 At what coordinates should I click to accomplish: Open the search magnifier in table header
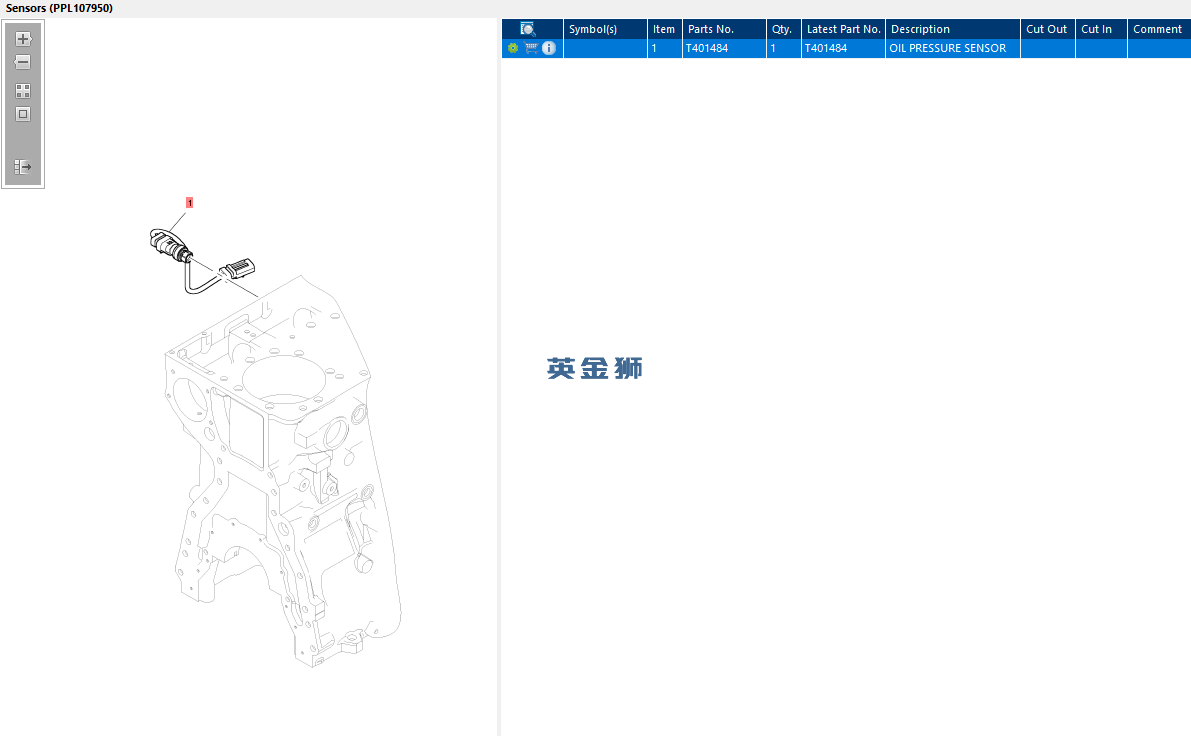[x=528, y=29]
